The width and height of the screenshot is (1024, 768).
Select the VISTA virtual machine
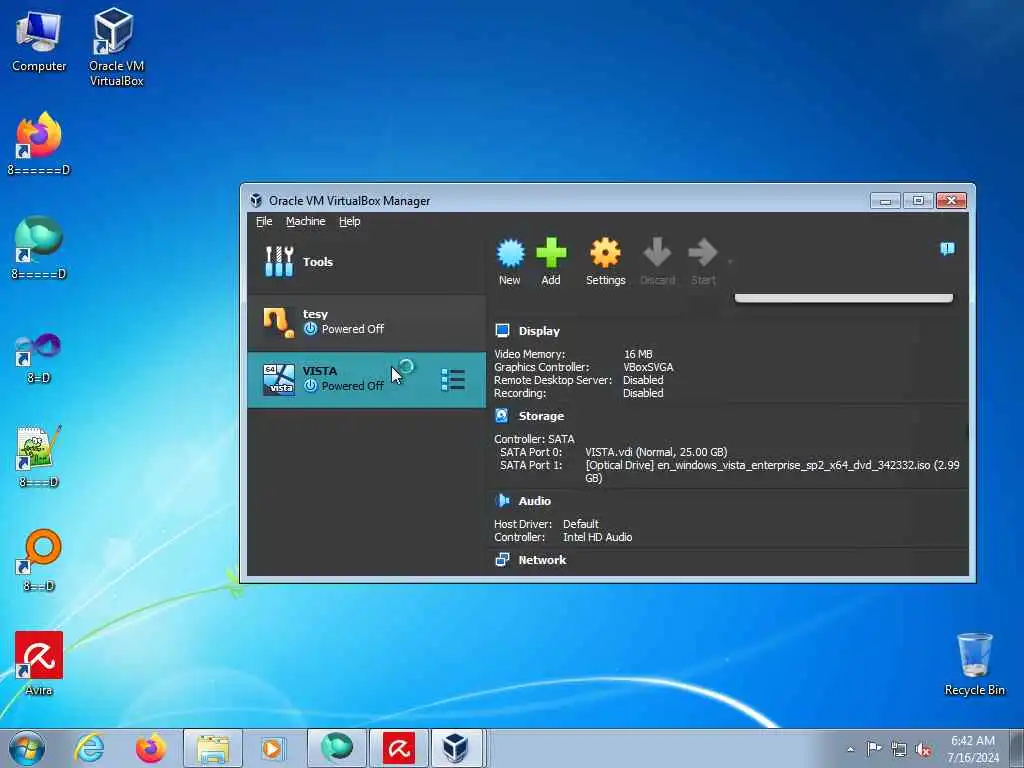366,379
